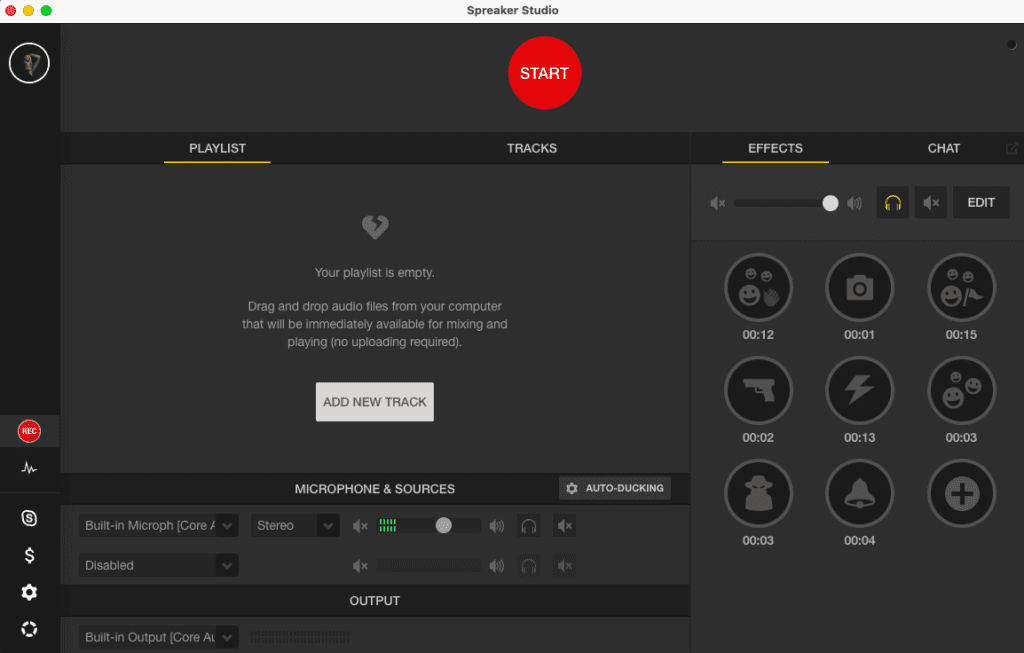Screen dimensions: 1024x653
Task: Click the applause sound effect icon
Action: point(758,287)
